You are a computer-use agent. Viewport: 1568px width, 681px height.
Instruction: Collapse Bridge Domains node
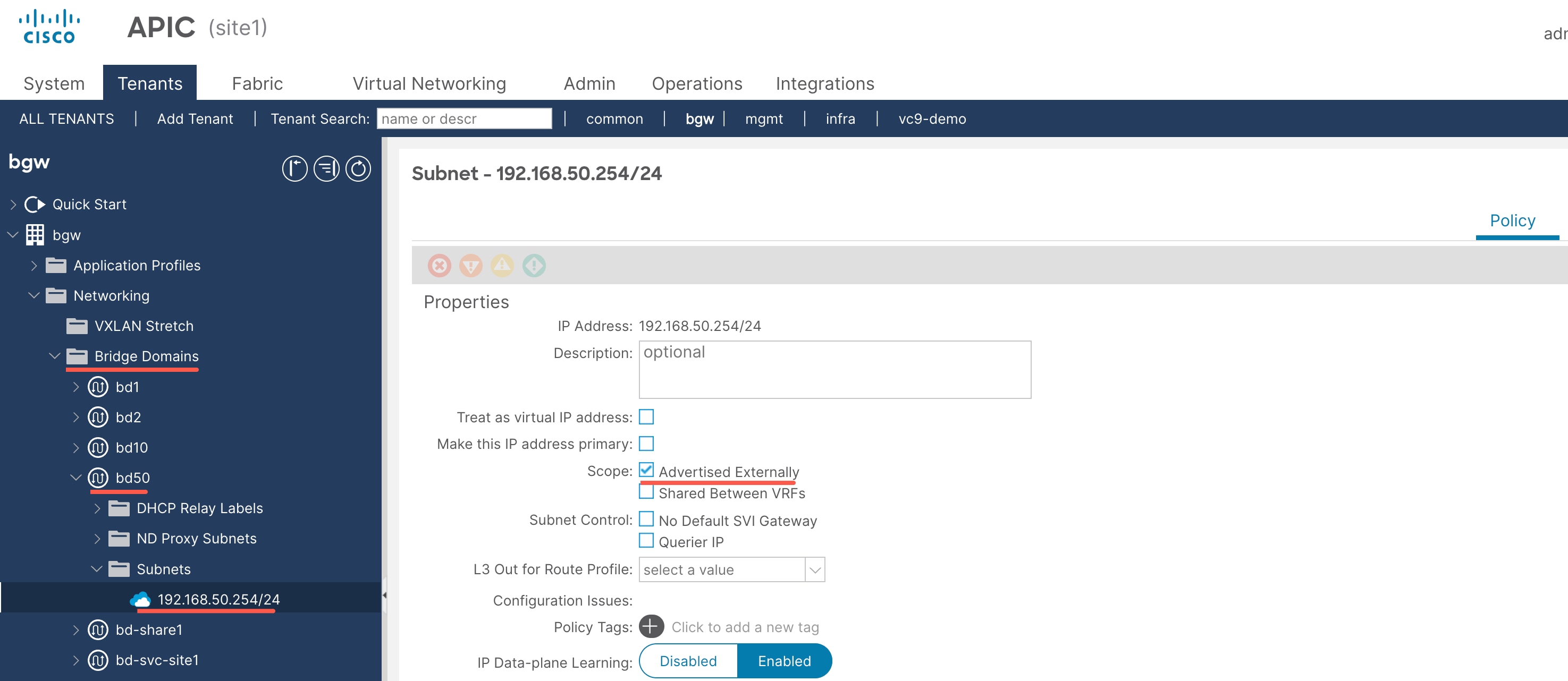[55, 356]
